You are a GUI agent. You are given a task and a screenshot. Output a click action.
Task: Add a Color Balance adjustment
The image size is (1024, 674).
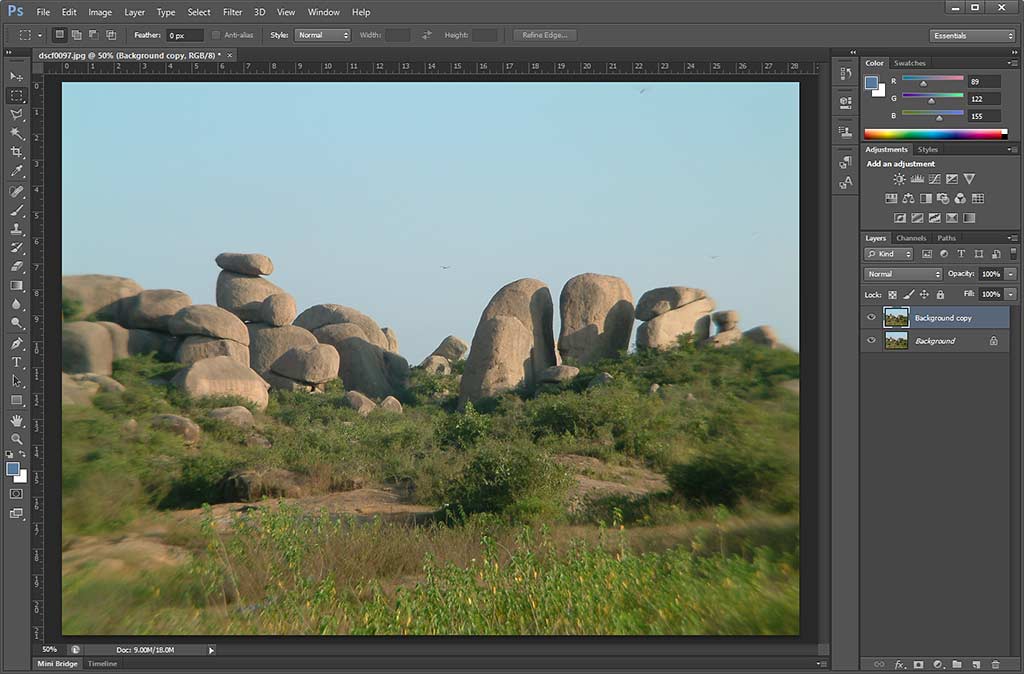point(908,199)
